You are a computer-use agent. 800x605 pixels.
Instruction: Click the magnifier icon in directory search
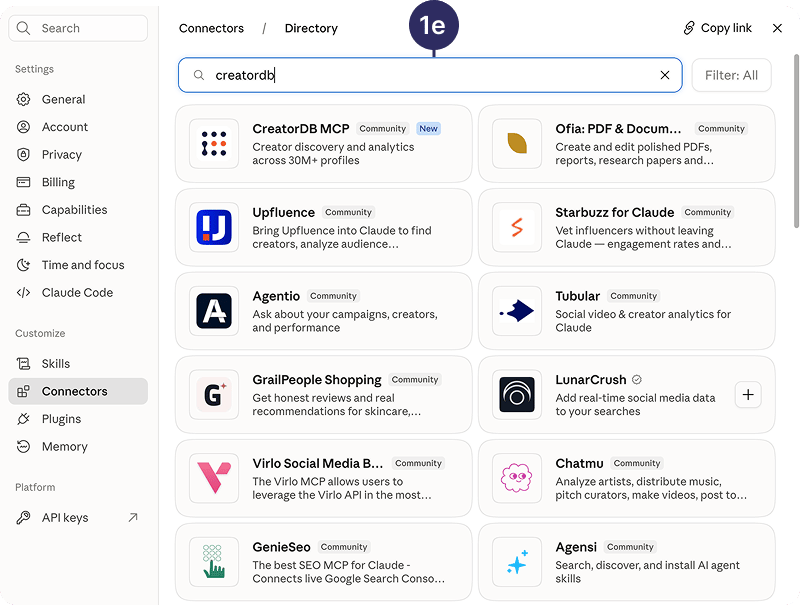tap(199, 75)
